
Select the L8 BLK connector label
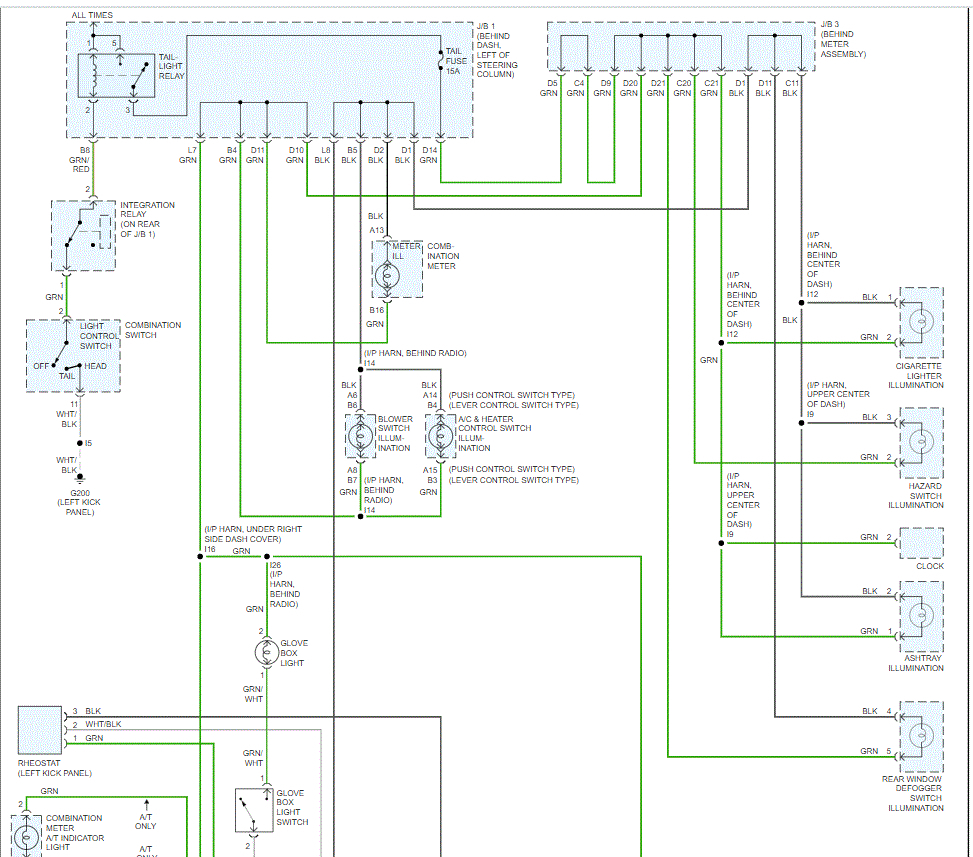point(323,155)
